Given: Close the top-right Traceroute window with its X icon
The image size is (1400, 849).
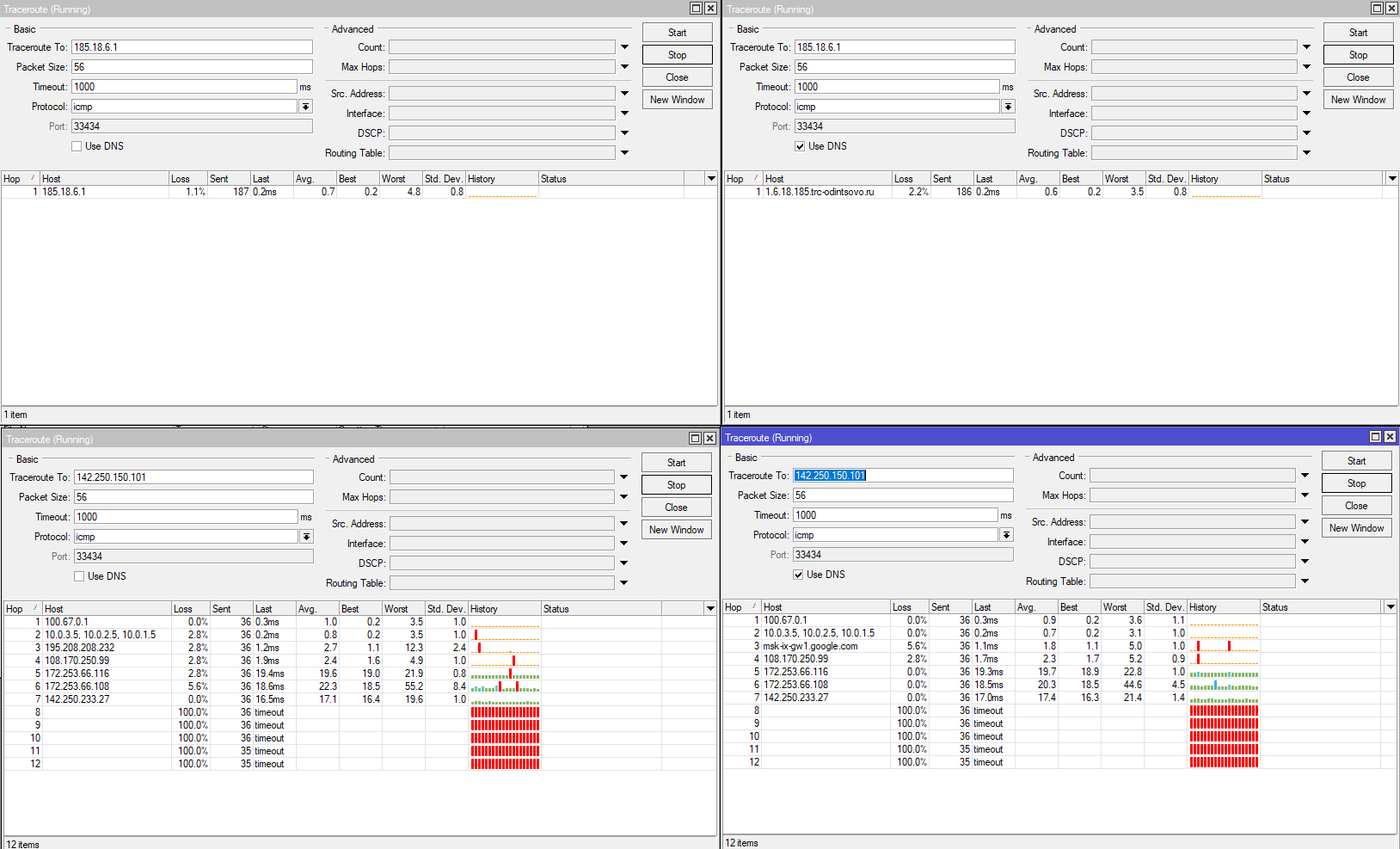Looking at the screenshot, I should 1391,9.
